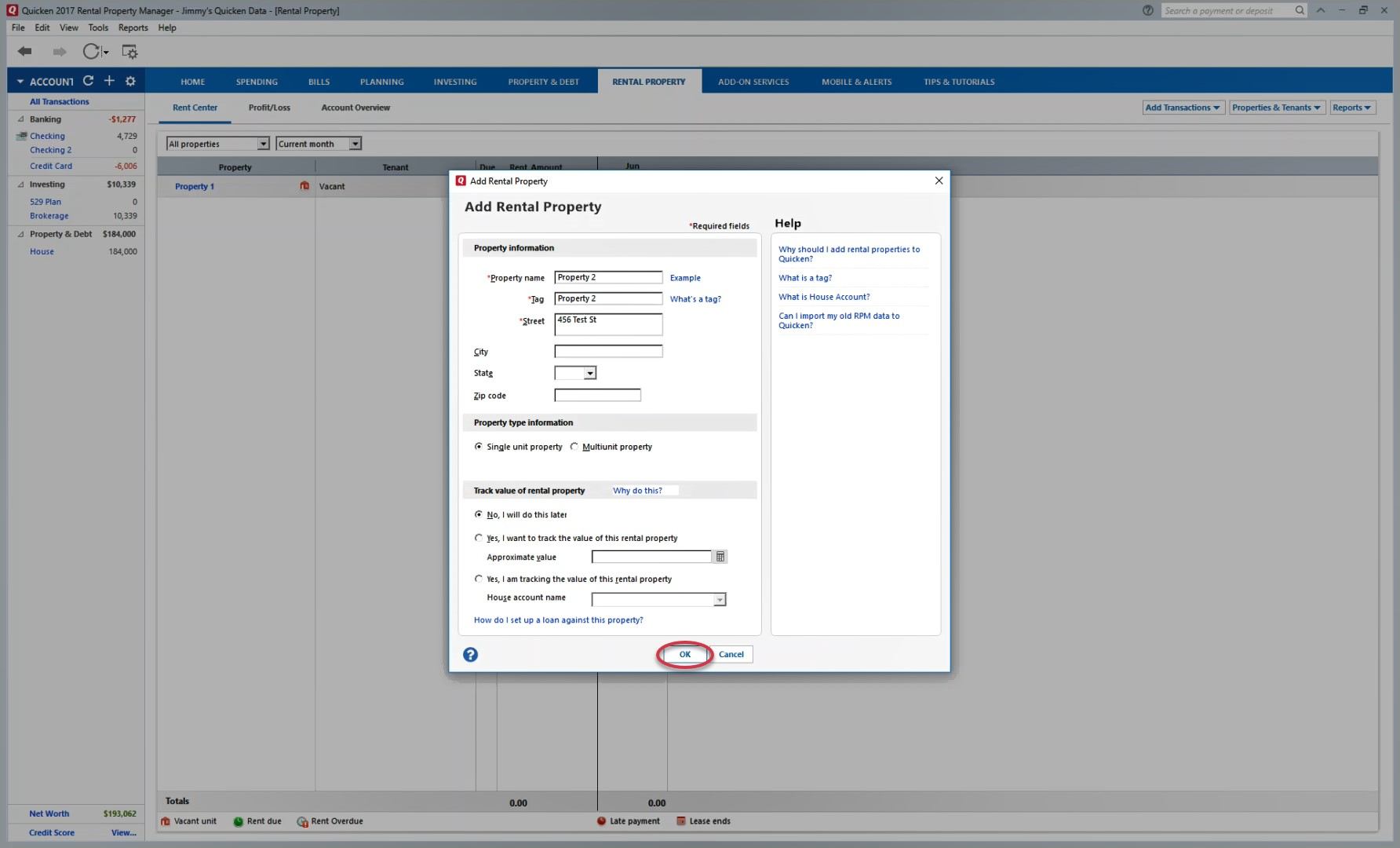The image size is (1400, 848).
Task: Click the refresh accounts icon in sidebar header
Action: (89, 81)
